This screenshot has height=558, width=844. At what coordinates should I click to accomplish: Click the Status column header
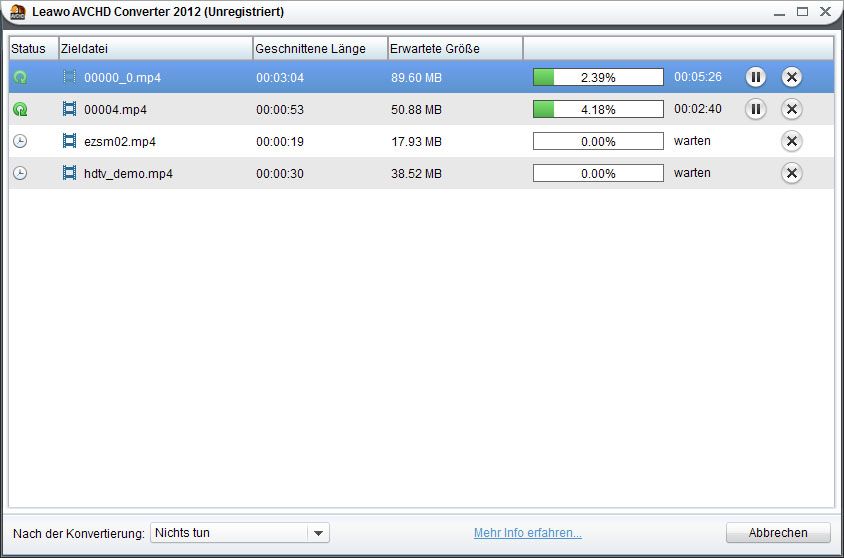pos(33,48)
